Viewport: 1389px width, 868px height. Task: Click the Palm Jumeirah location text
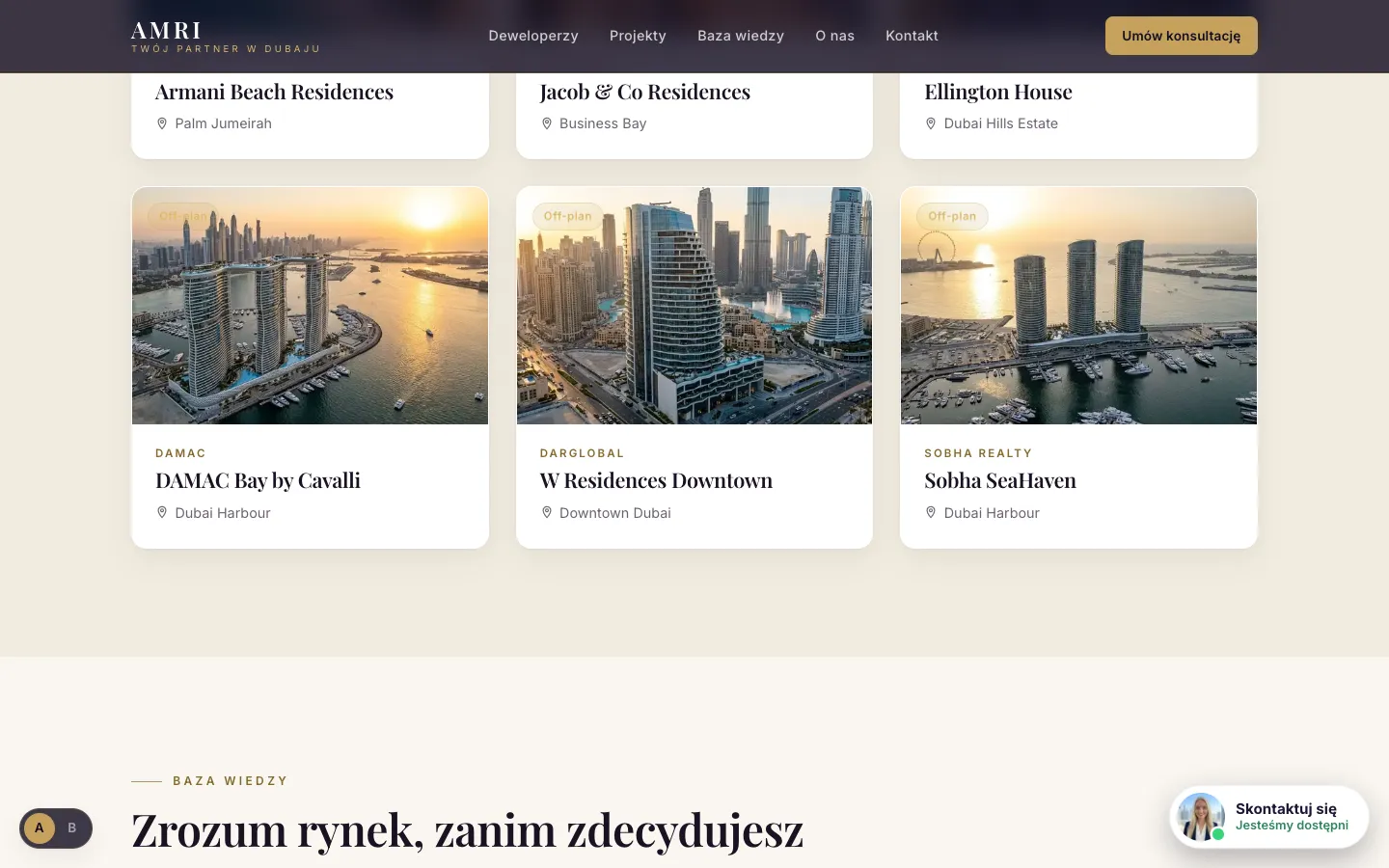point(223,123)
